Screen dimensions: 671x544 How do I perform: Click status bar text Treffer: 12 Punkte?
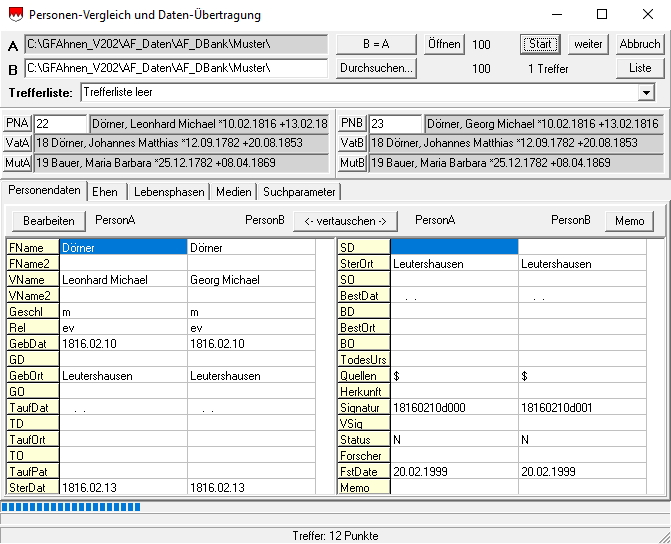[x=336, y=536]
